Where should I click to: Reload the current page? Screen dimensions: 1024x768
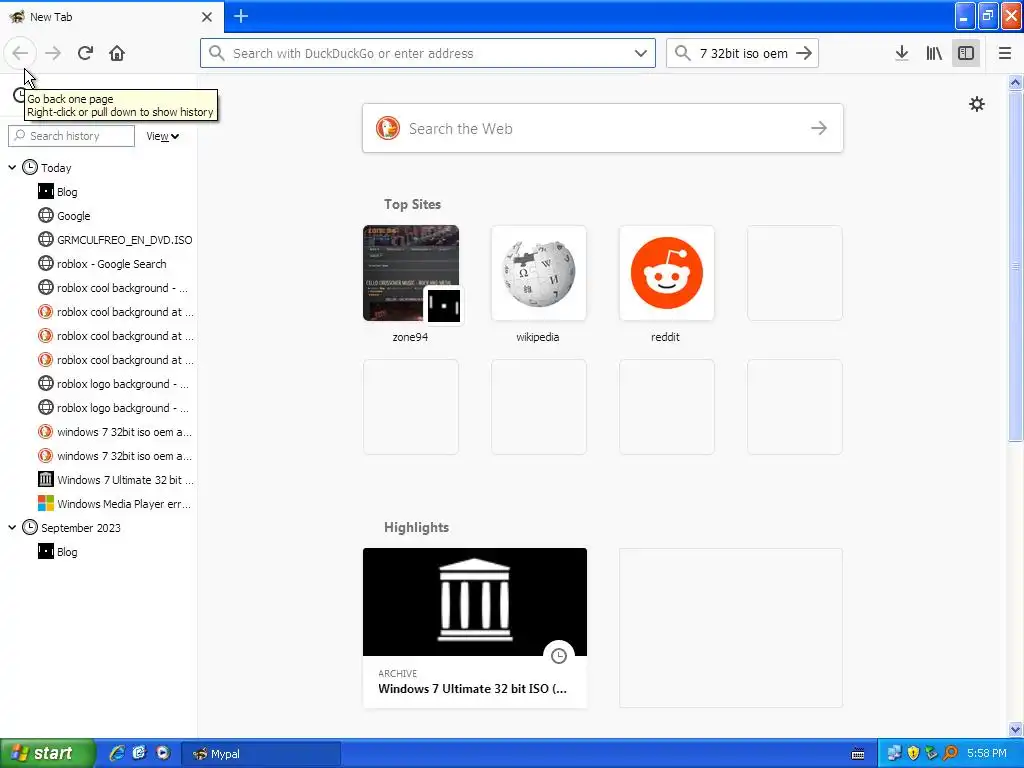85,53
